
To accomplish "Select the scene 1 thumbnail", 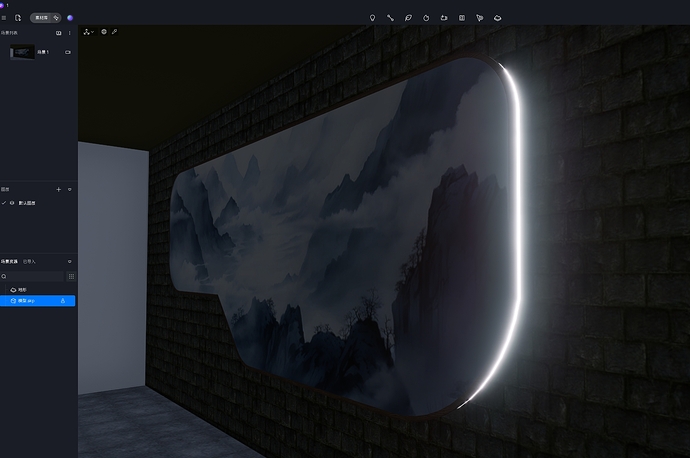I will tap(22, 52).
